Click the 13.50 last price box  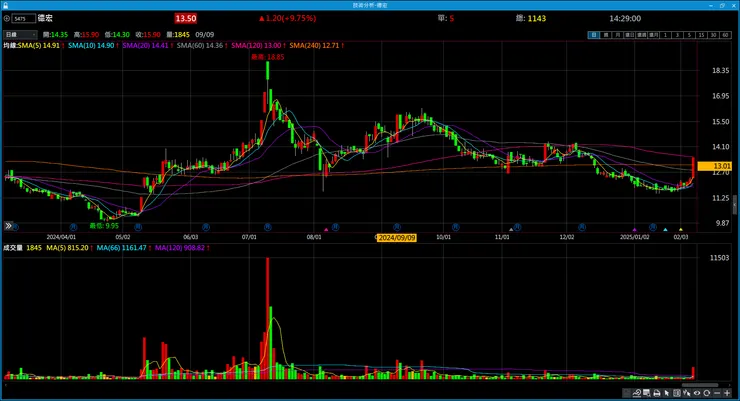coord(185,18)
